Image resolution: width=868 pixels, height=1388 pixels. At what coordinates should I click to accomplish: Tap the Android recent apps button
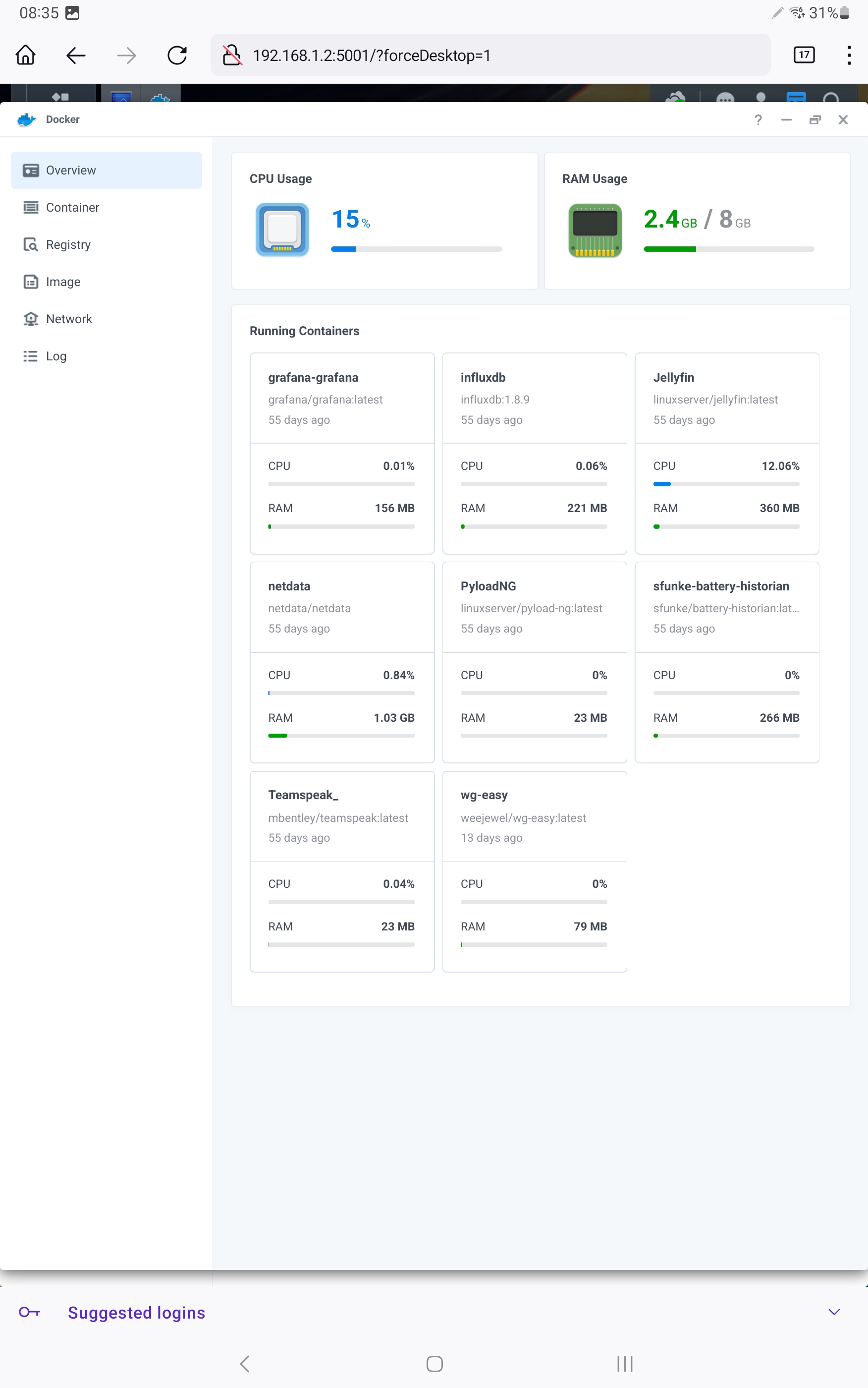pyautogui.click(x=625, y=1364)
